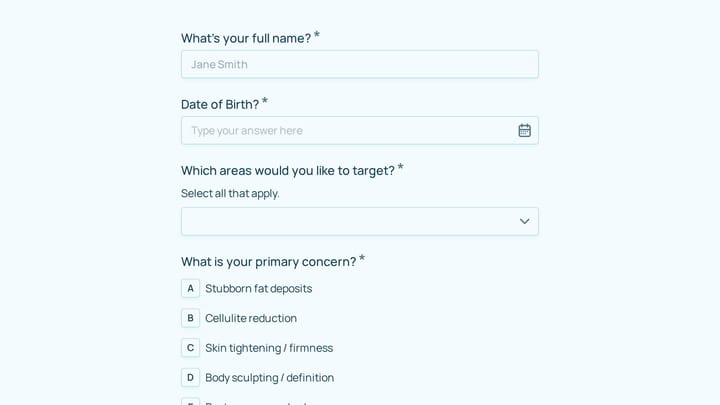Choose Stubborn fat deposits as concern
720x405 pixels.
coord(259,288)
